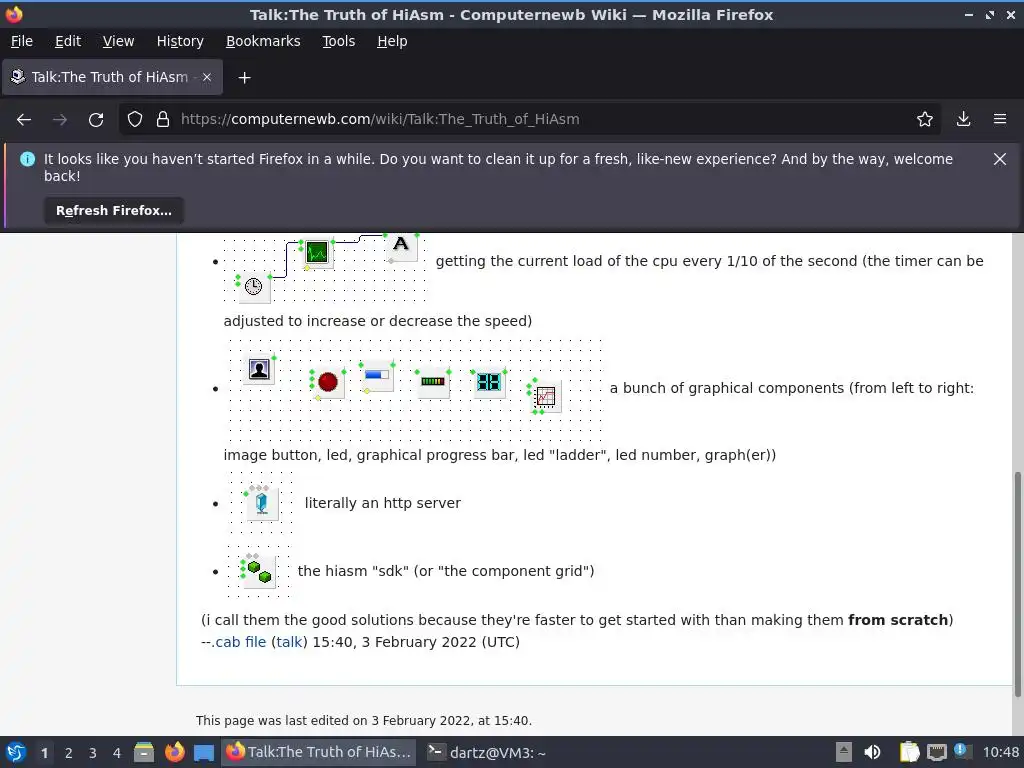
Task: Click the last edited footer text
Action: [364, 720]
